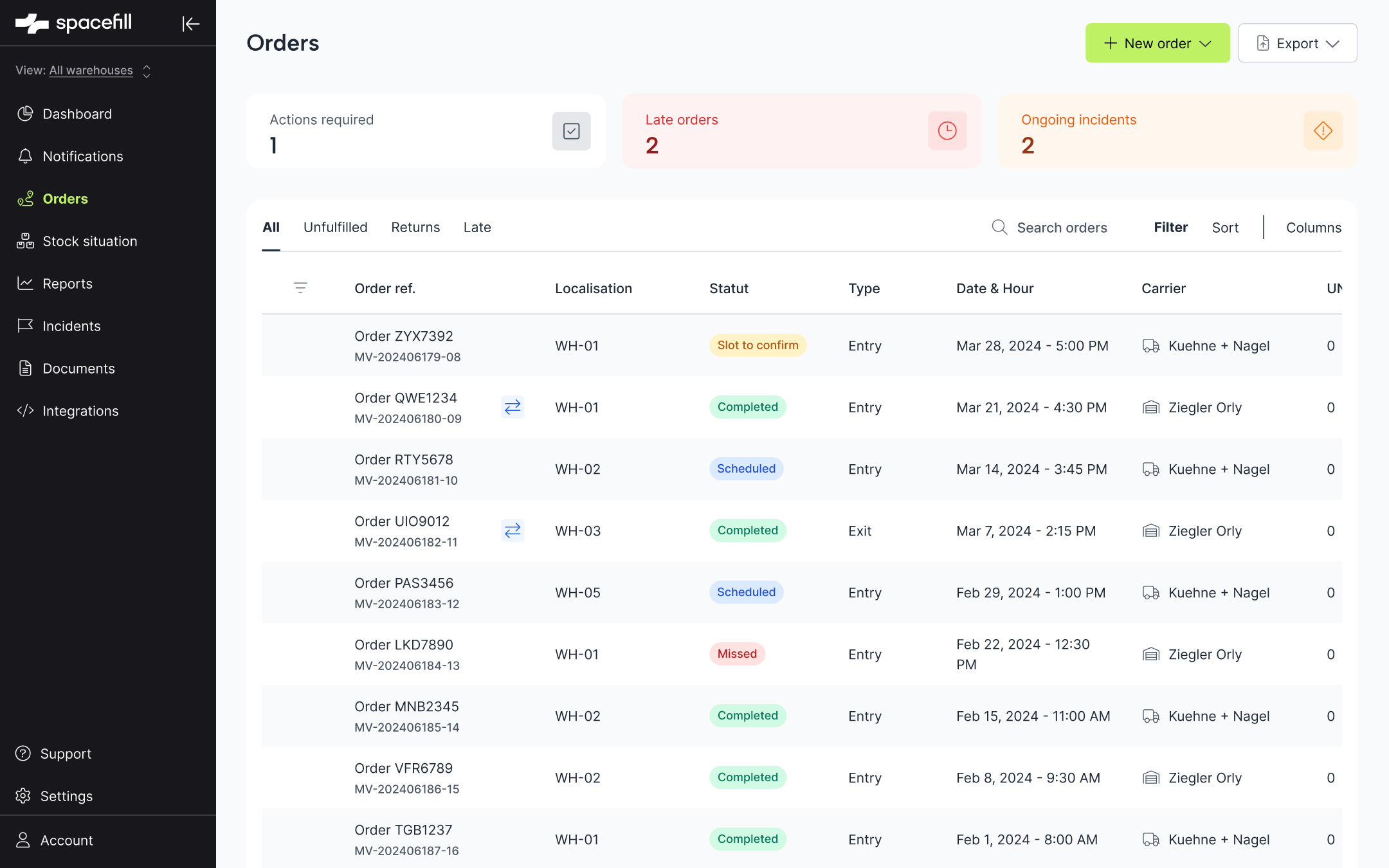Click the Sort button

point(1225,228)
